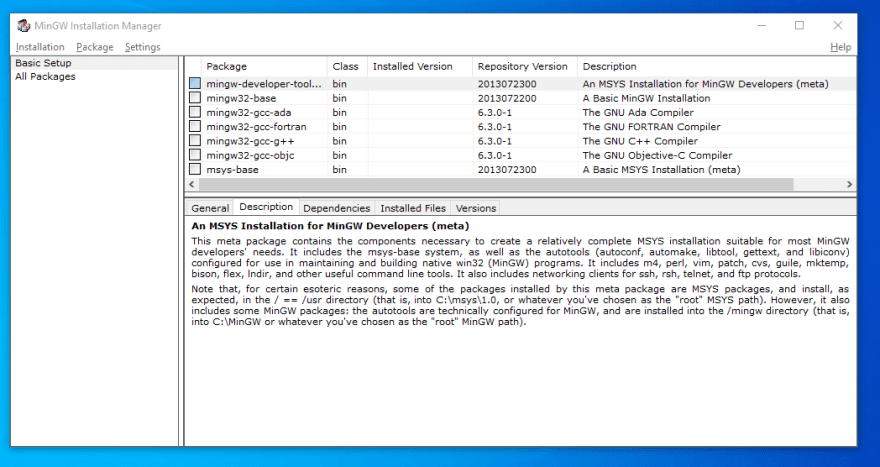Screen dimensions: 880x467
Task: Sort by the Description column header
Action: [x=717, y=66]
